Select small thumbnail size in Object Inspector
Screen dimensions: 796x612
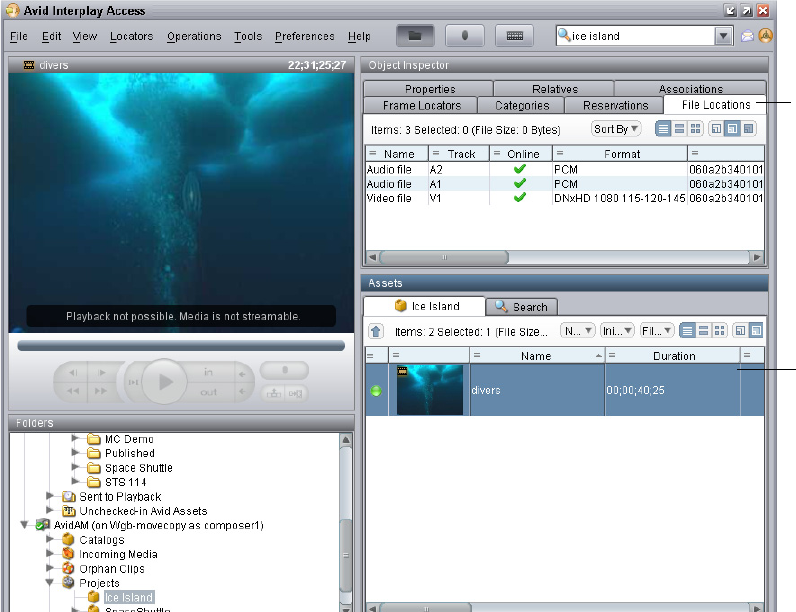click(716, 129)
